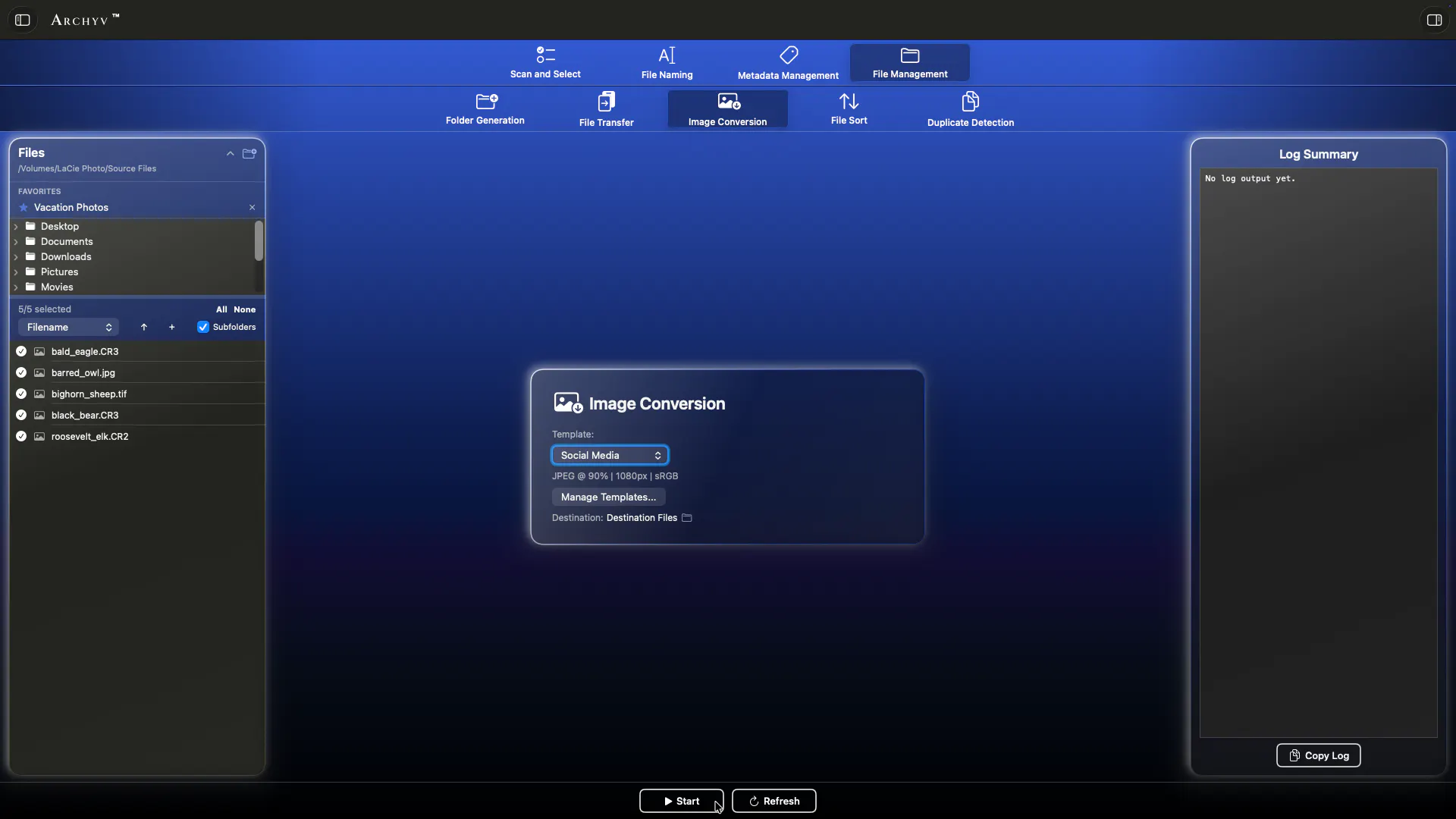Deselect black_bear.CR3 checkmark

click(x=21, y=416)
